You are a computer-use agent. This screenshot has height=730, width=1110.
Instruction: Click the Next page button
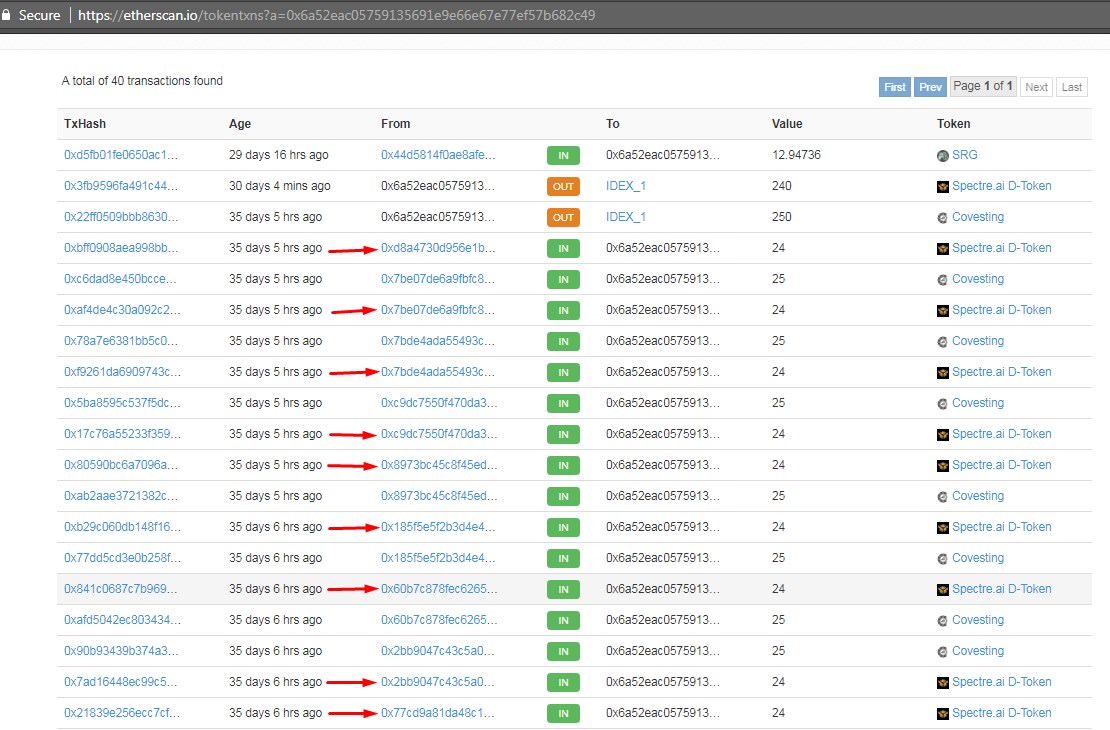[x=1036, y=87]
